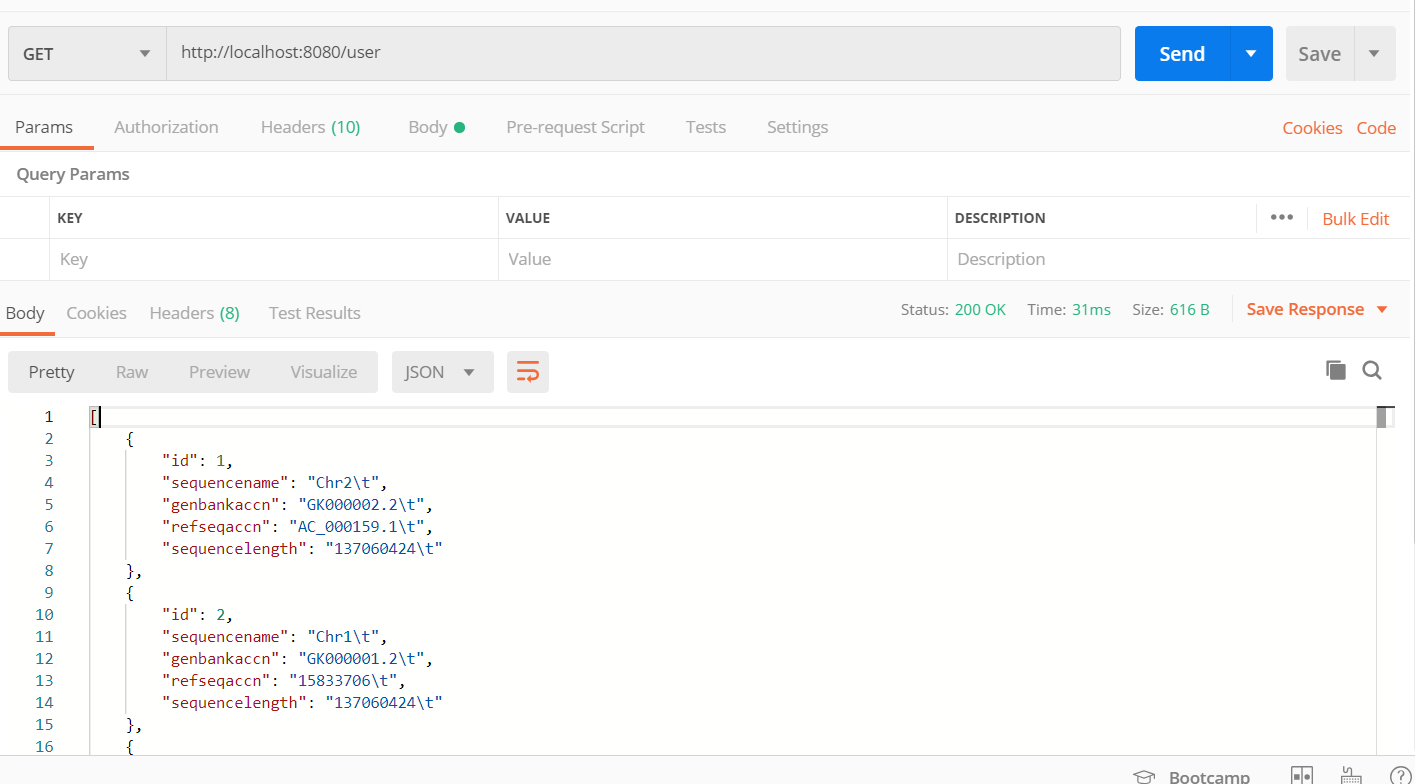1415x784 pixels.
Task: Click the Value query param field
Action: coord(722,259)
